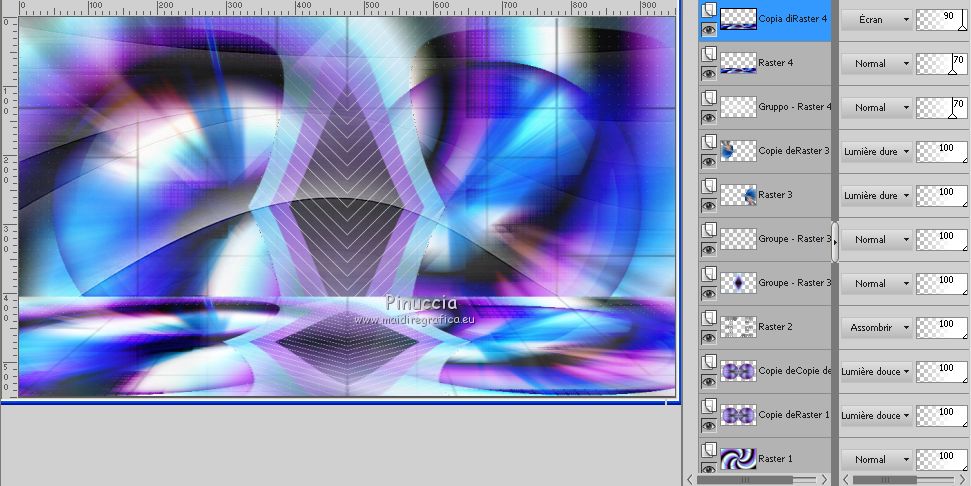
Task: Hide the Copia diRaster 4 layer via eye icon
Action: tap(709, 29)
